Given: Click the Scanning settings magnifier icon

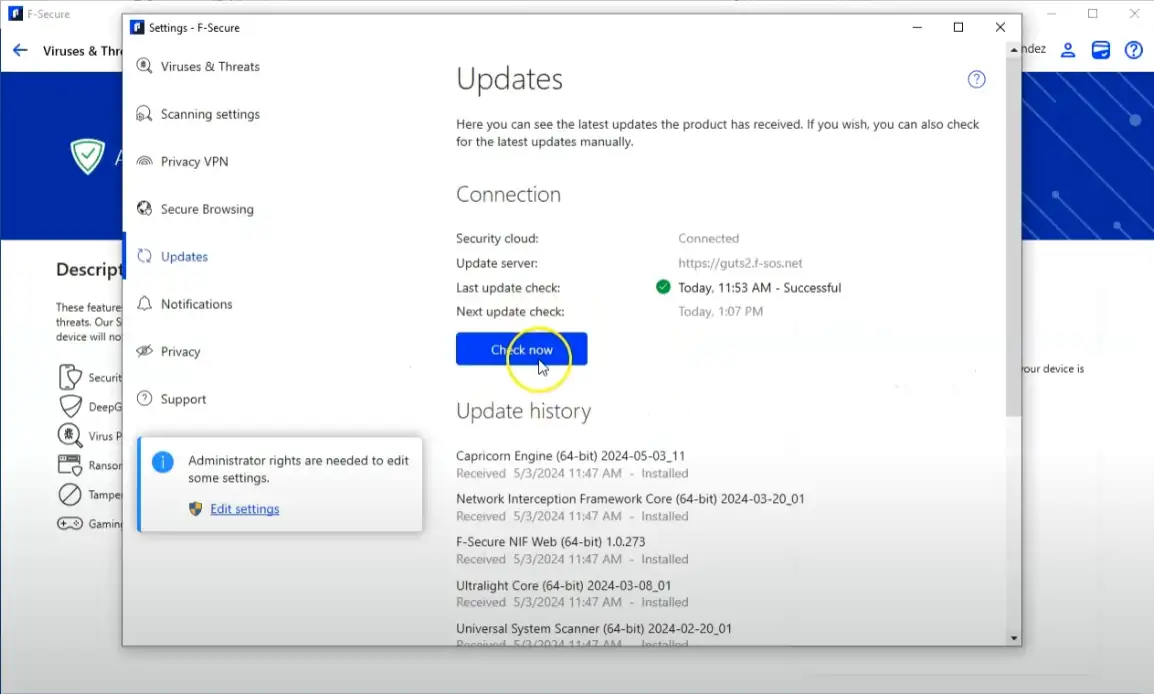Looking at the screenshot, I should [144, 114].
